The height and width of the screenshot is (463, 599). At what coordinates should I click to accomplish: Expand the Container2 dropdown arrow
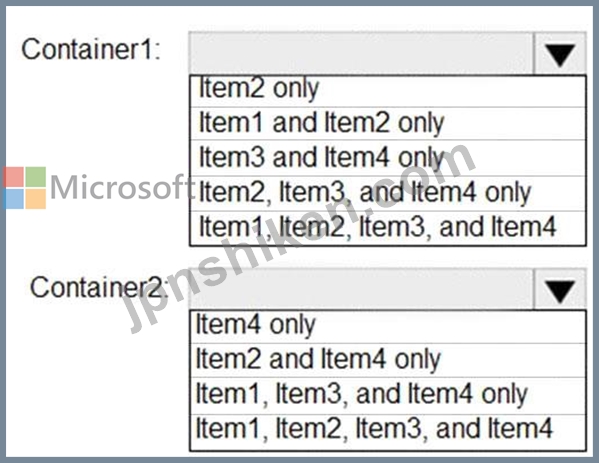(x=560, y=290)
